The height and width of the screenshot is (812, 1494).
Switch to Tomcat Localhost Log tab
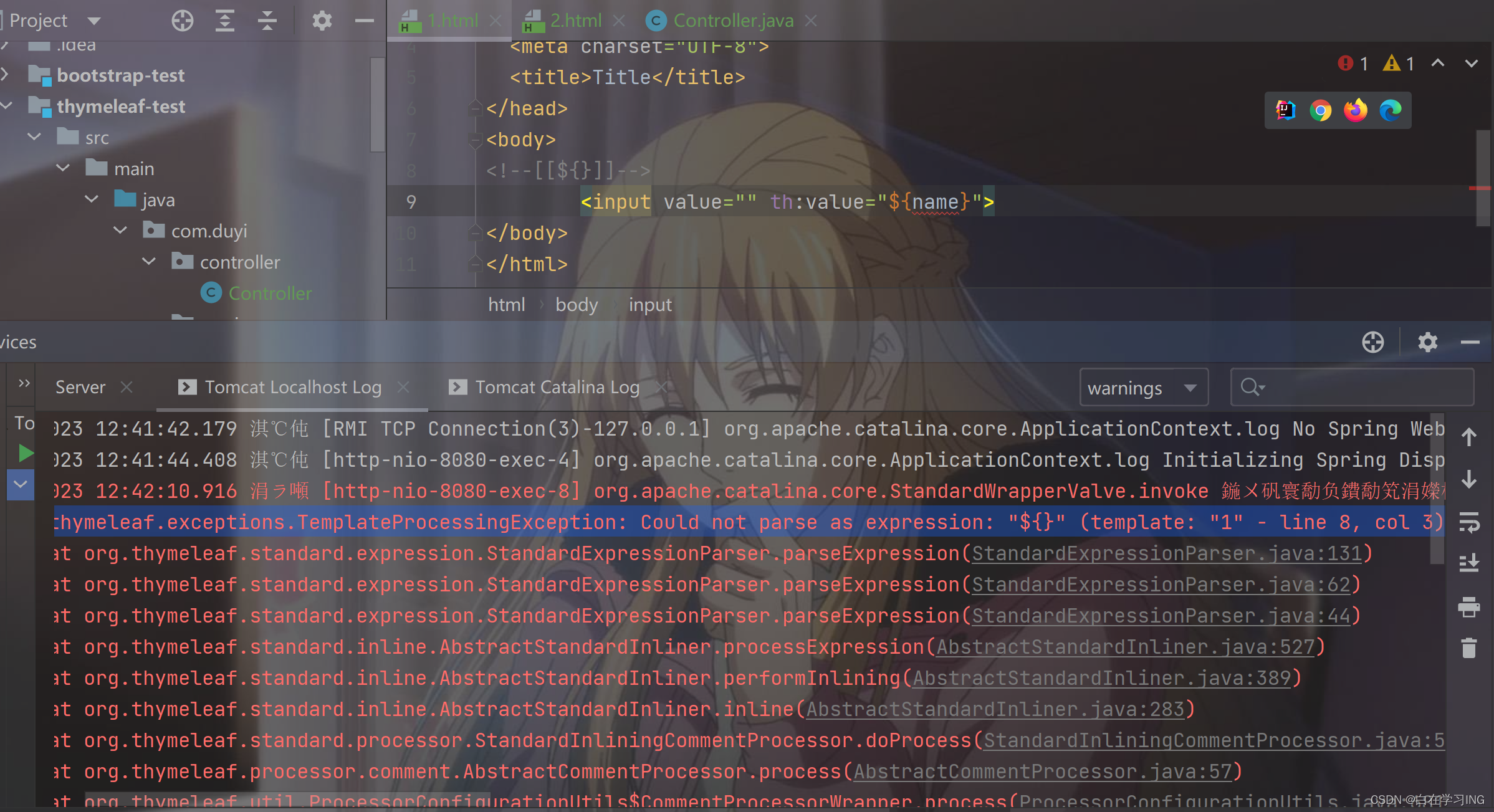point(293,387)
